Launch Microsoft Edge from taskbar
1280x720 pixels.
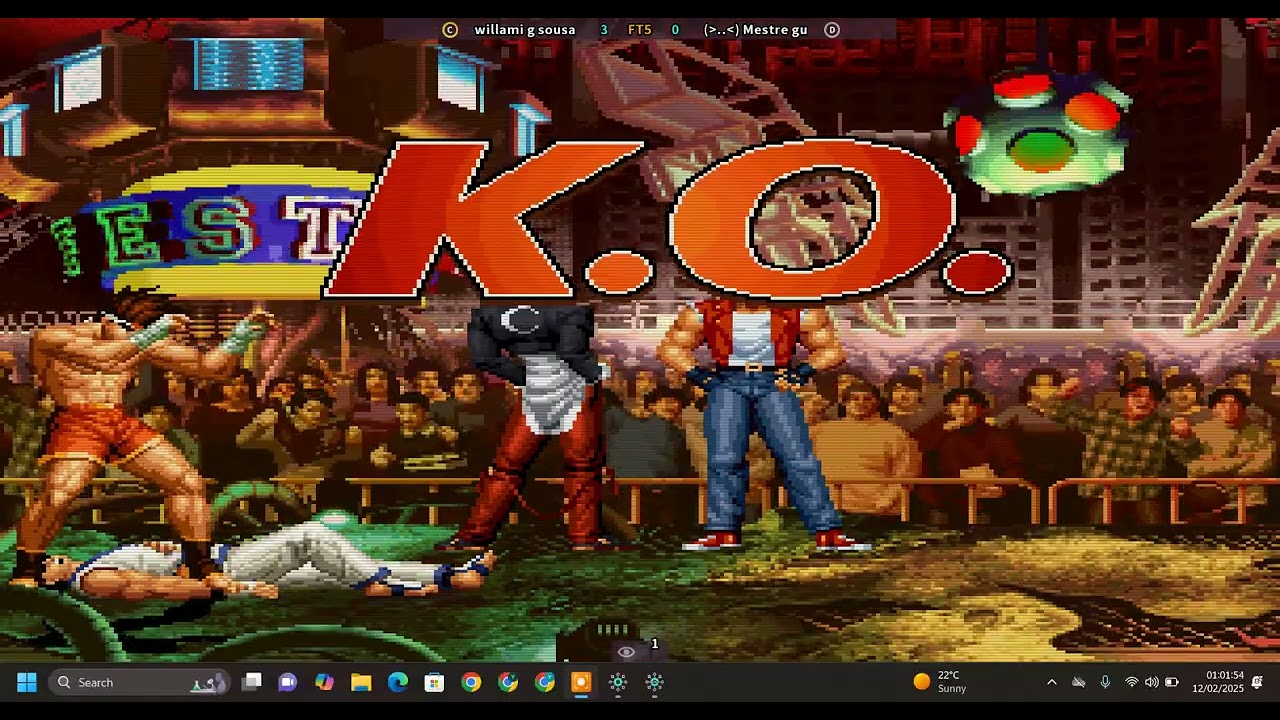pyautogui.click(x=398, y=682)
